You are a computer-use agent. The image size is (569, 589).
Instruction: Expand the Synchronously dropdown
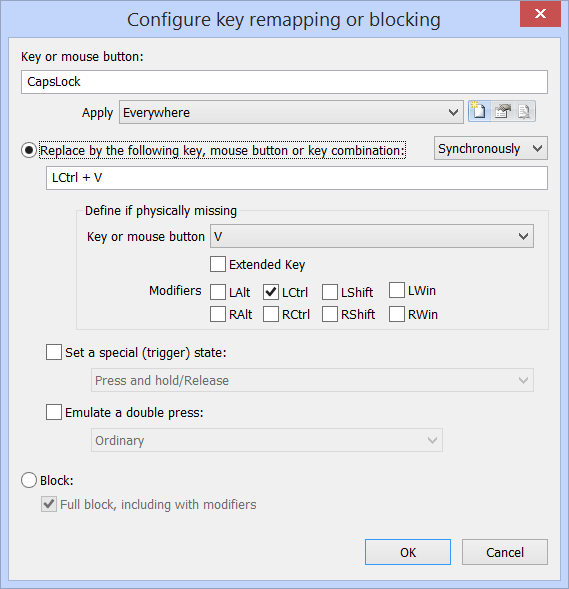[x=491, y=148]
